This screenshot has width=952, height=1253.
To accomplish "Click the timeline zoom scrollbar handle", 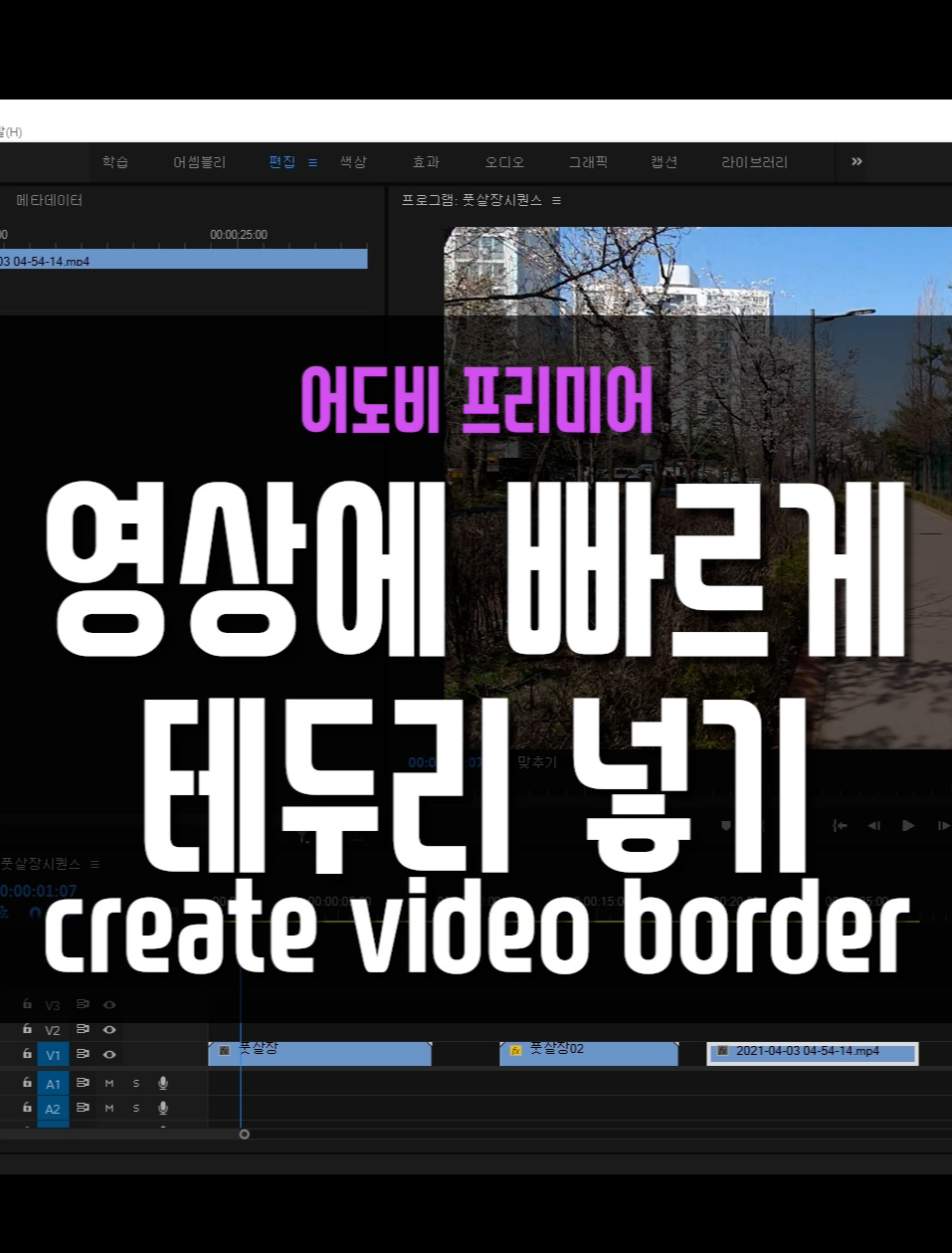I will point(244,1134).
